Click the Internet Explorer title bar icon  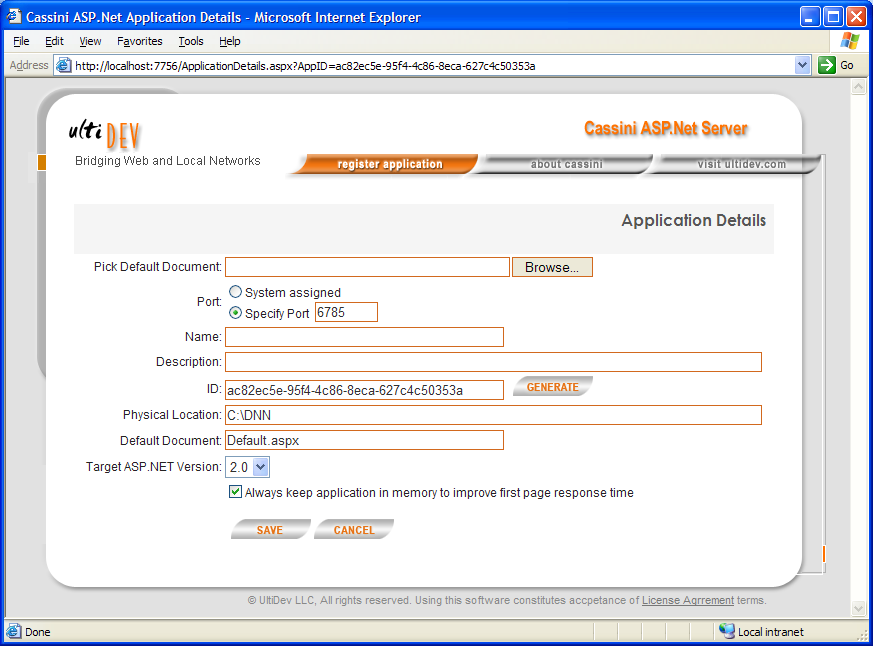click(14, 17)
